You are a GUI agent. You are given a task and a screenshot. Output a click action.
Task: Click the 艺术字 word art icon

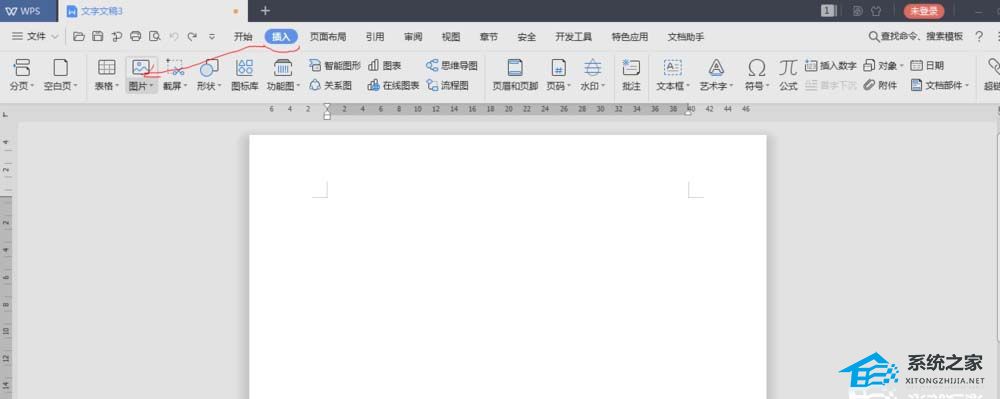(716, 67)
